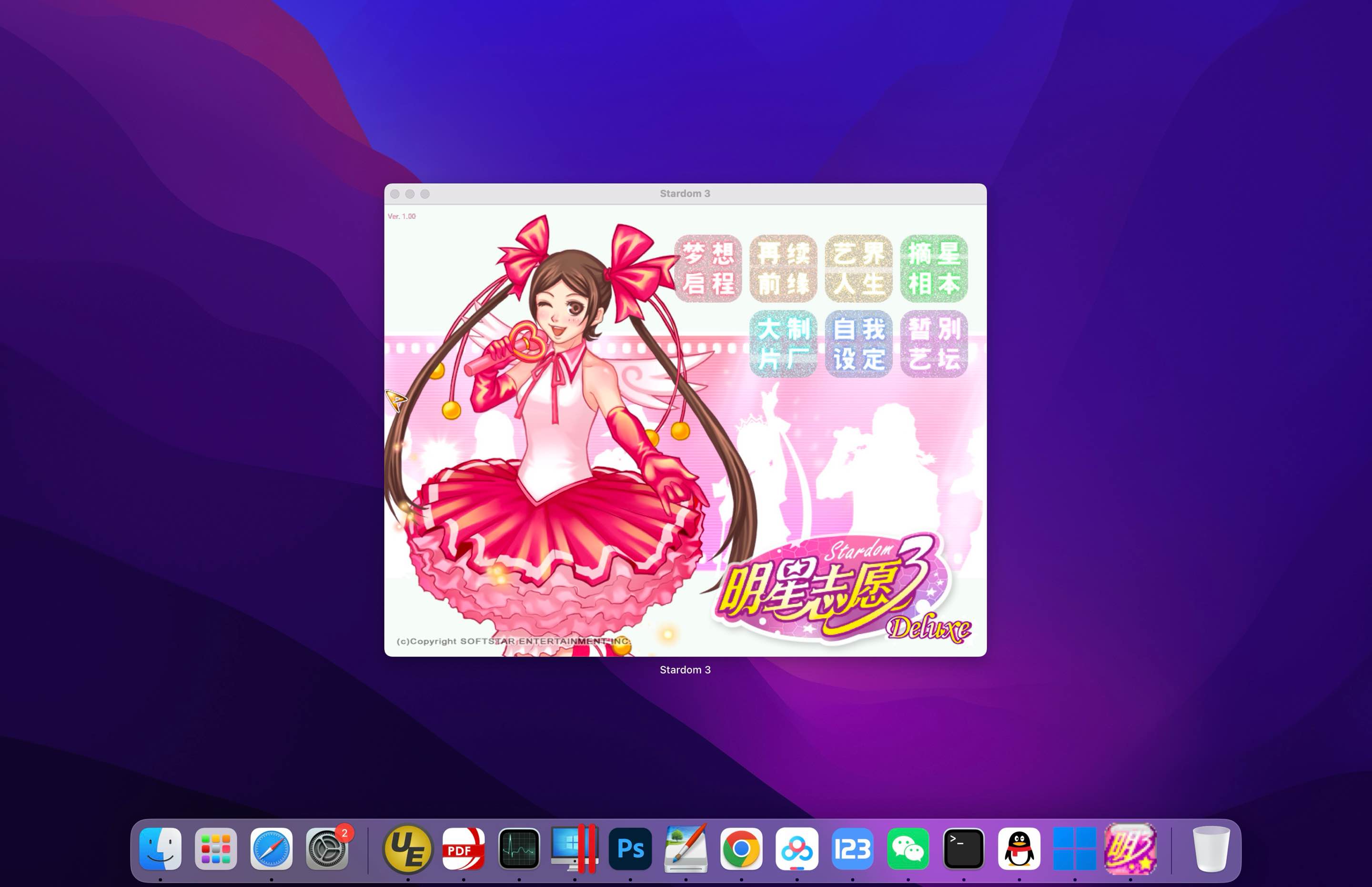Launch Google Chrome from the Dock
This screenshot has width=1372, height=887.
(x=741, y=849)
